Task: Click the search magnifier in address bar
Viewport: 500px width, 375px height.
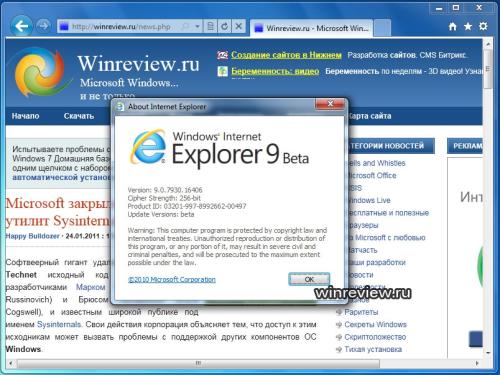Action: (186, 26)
